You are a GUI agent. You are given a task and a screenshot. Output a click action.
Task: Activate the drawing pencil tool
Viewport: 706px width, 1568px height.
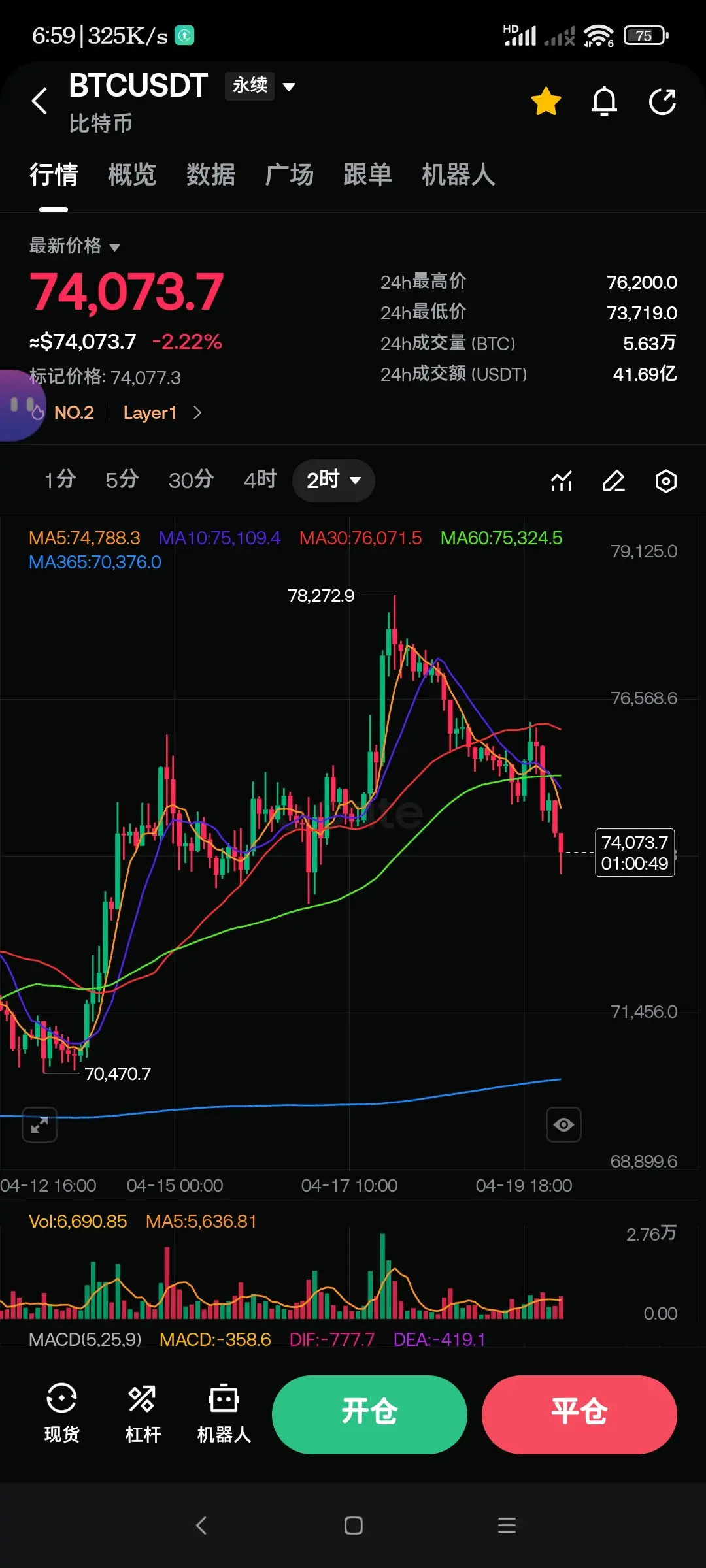pos(613,481)
